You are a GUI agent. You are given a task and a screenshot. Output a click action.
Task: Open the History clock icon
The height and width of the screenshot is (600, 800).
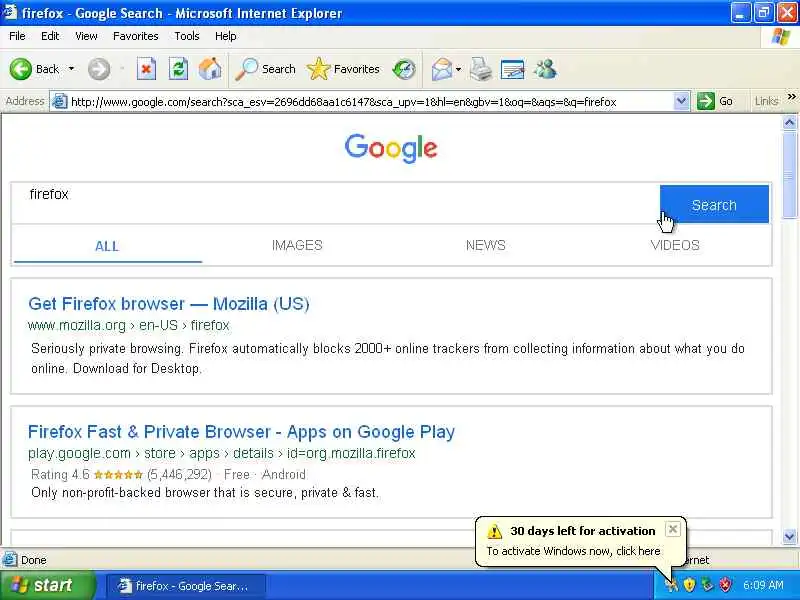404,69
